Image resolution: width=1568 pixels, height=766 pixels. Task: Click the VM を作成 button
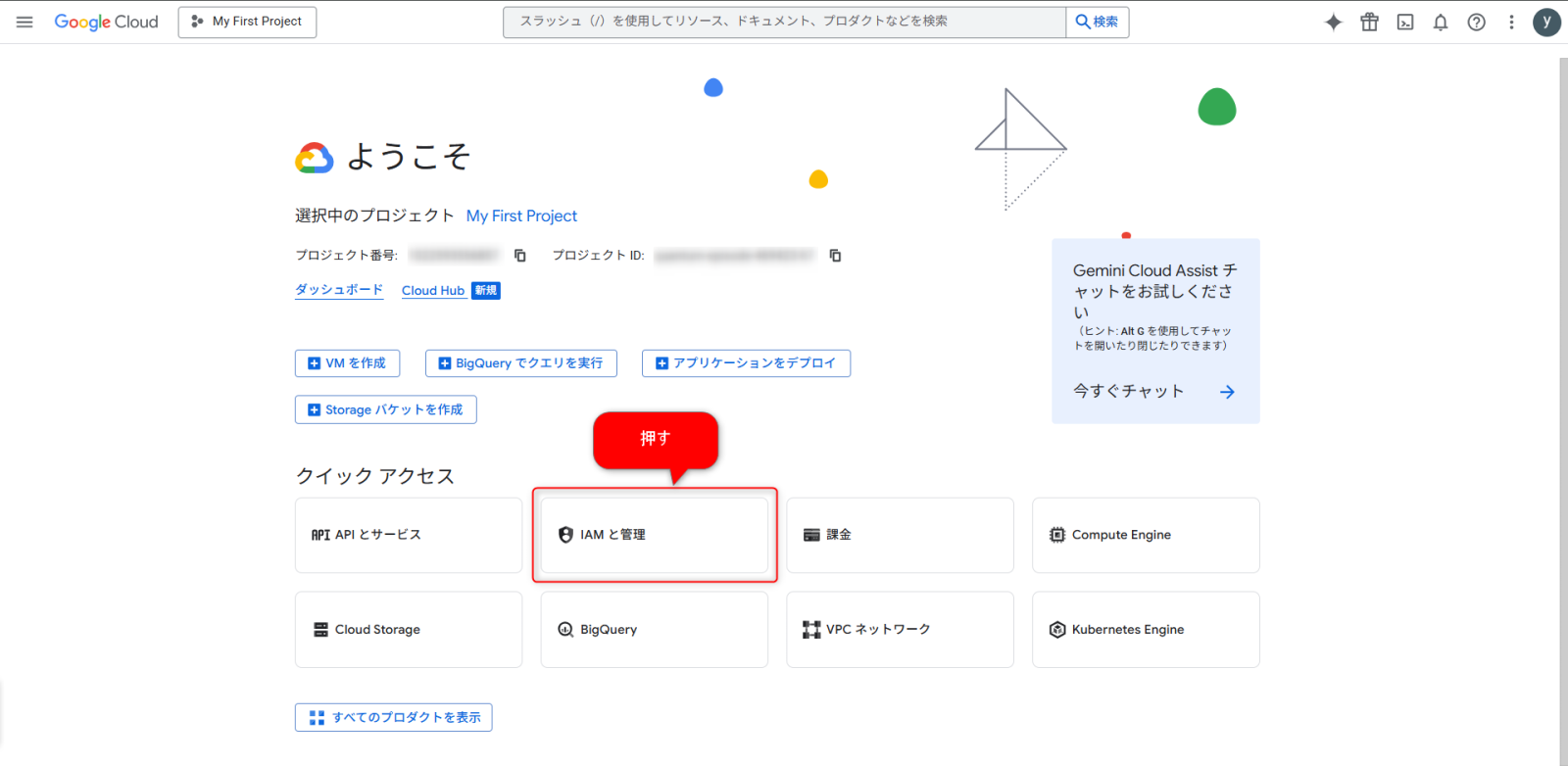(347, 363)
